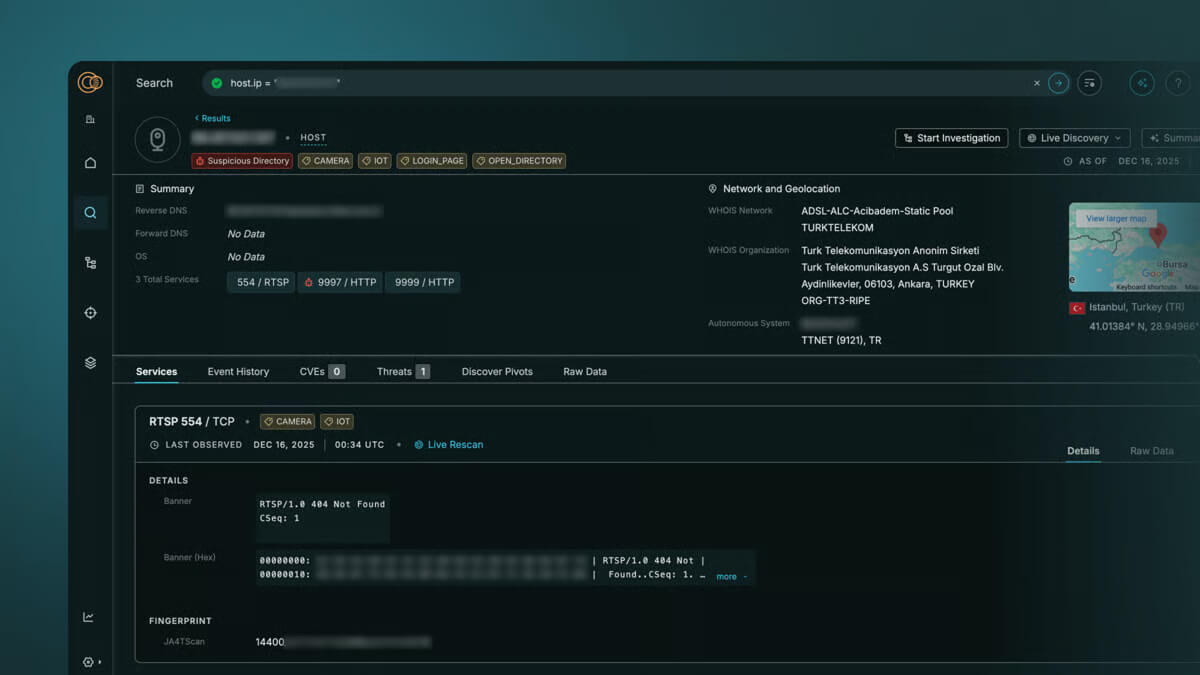Click the sparkle share icon in the top bar

coord(1141,83)
